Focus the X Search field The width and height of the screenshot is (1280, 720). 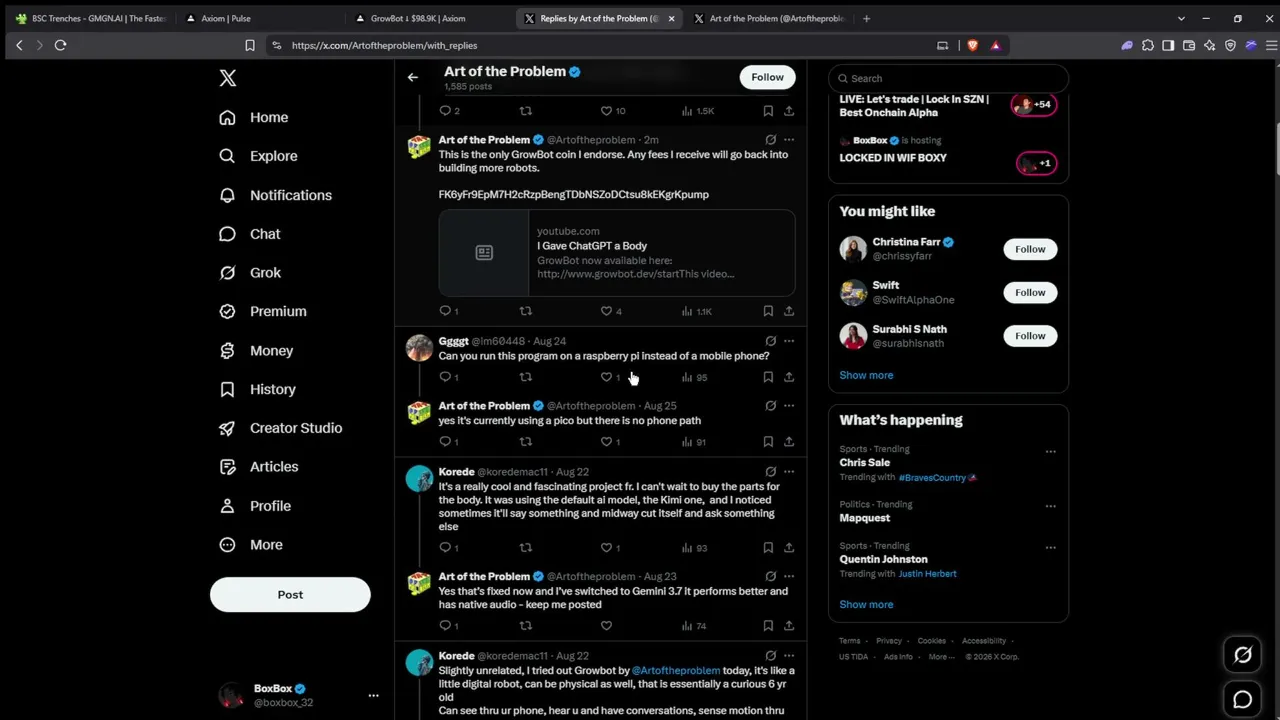pyautogui.click(x=948, y=78)
